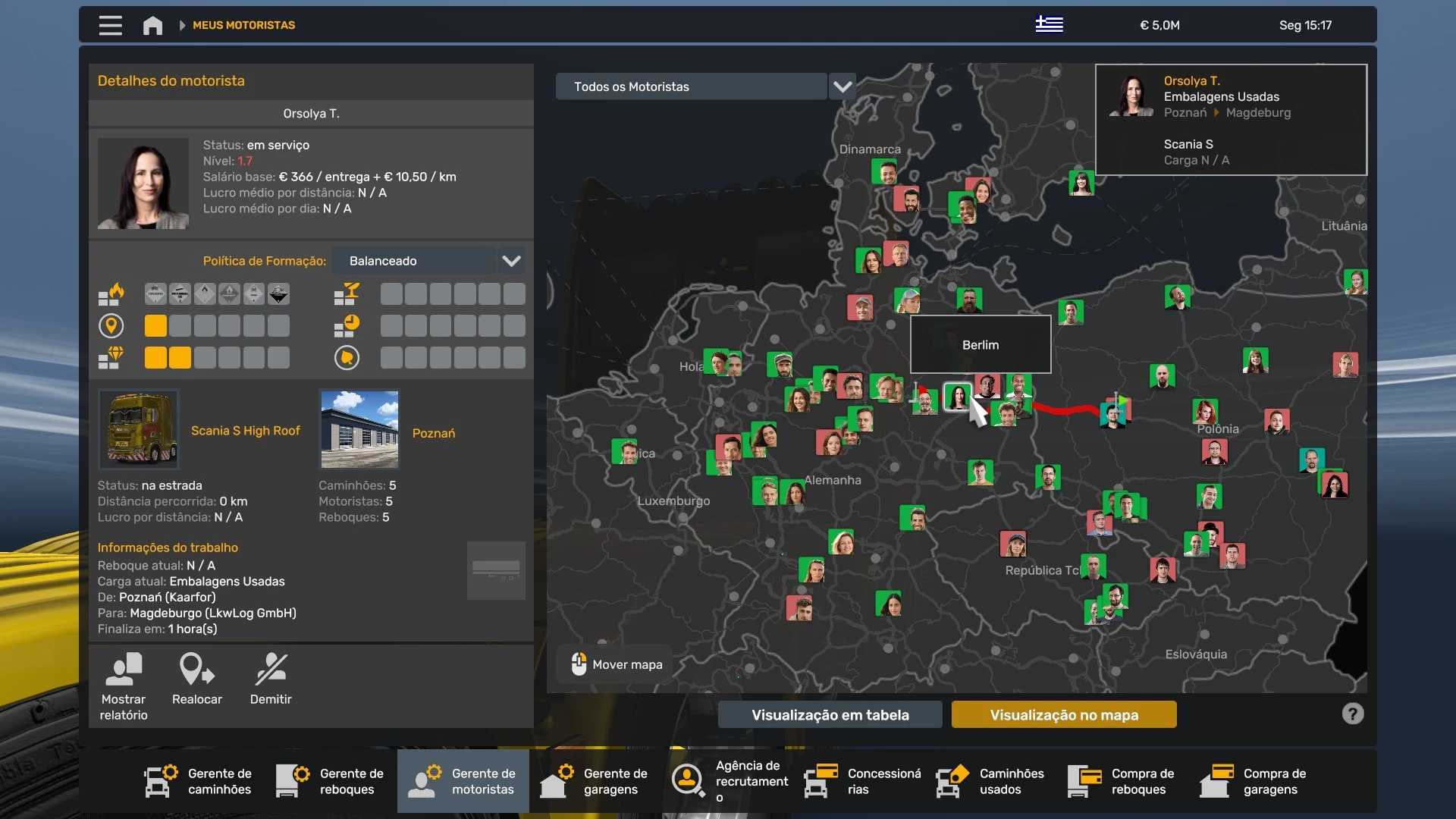Open the Gerente de garagens tab
This screenshot has height=819, width=1456.
tap(595, 781)
